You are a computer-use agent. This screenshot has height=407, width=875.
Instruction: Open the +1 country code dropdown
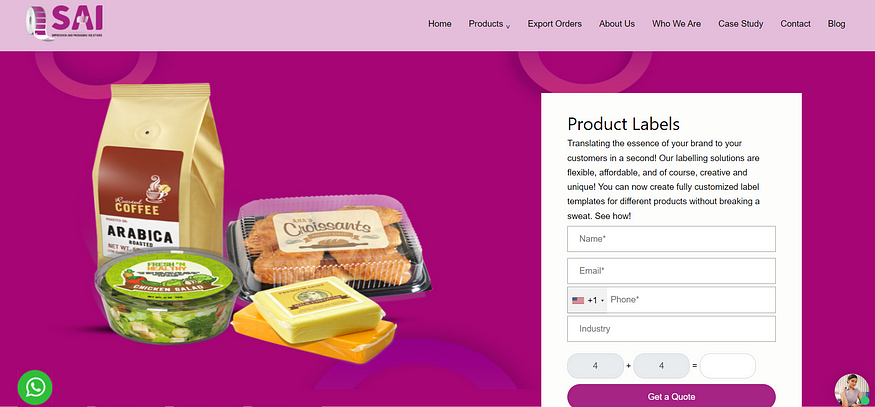point(588,300)
